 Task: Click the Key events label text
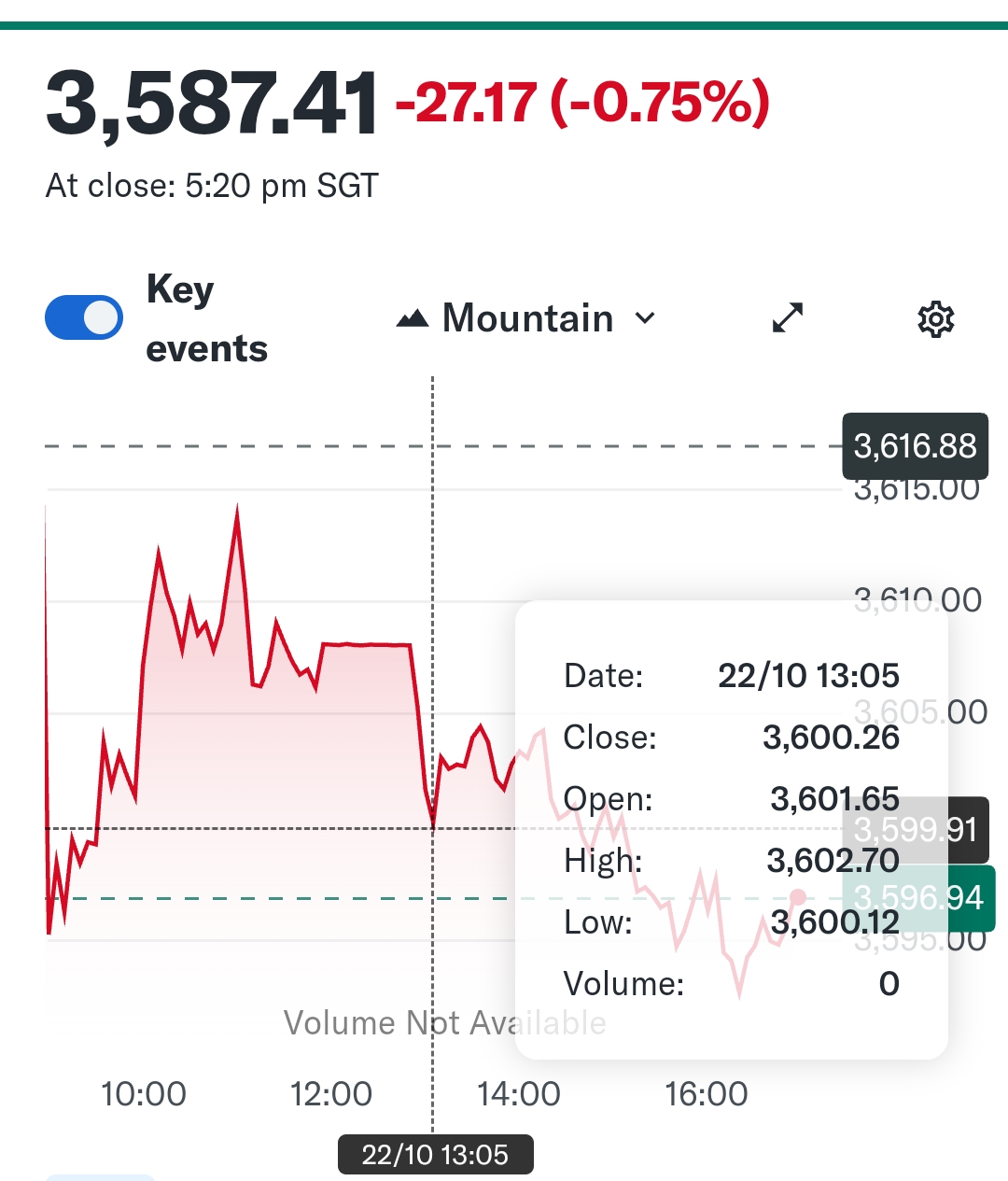[206, 318]
